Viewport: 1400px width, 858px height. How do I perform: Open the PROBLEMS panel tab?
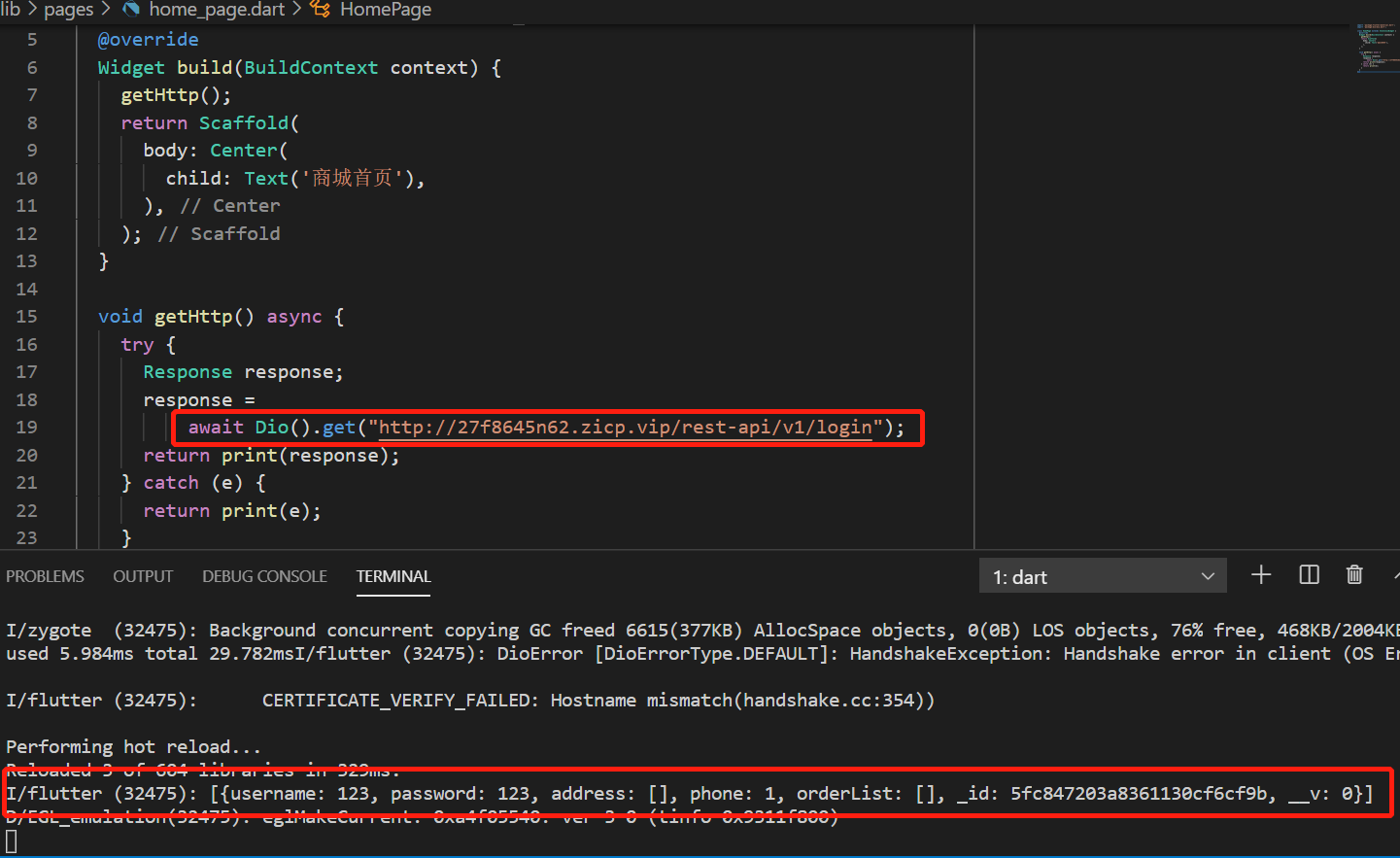(x=45, y=576)
